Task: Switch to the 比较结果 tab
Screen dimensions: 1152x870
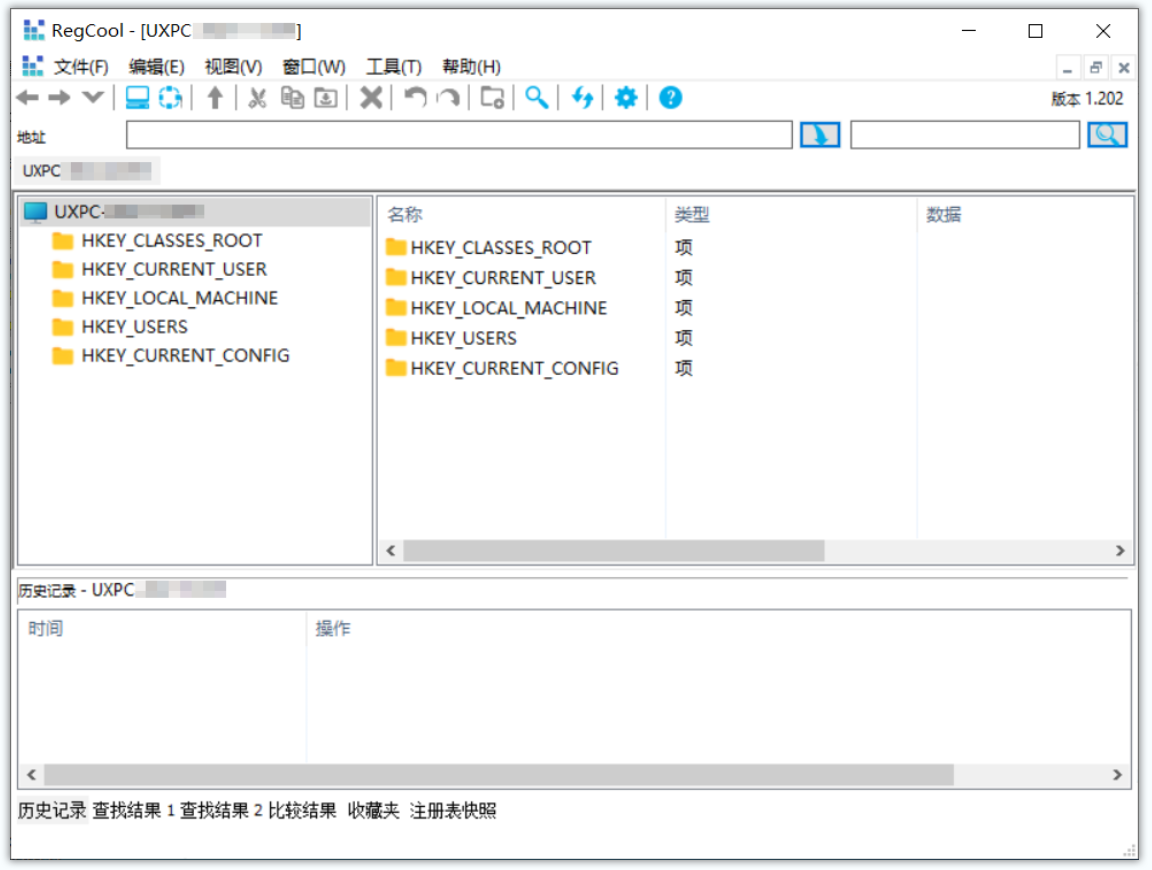Action: coord(302,810)
